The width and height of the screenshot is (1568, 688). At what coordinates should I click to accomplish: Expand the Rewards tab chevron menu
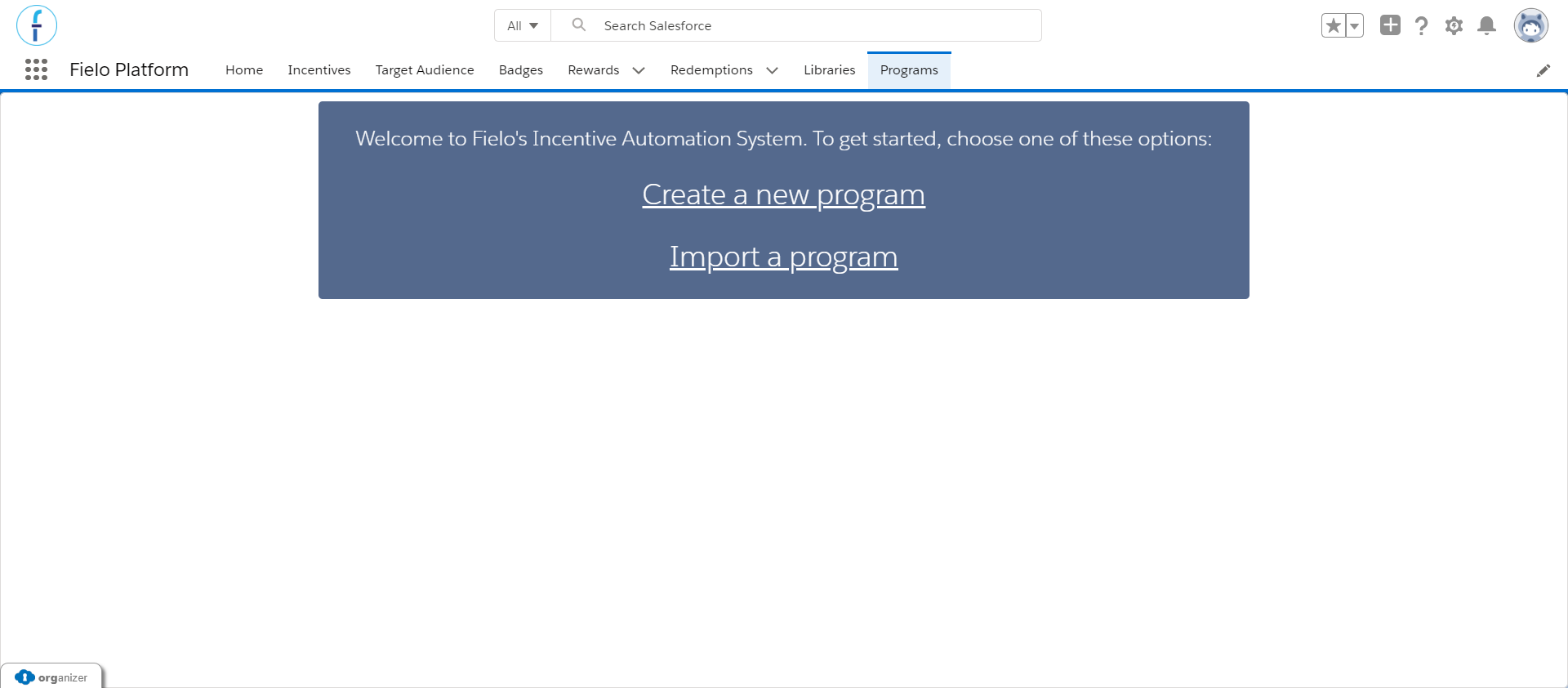(639, 70)
